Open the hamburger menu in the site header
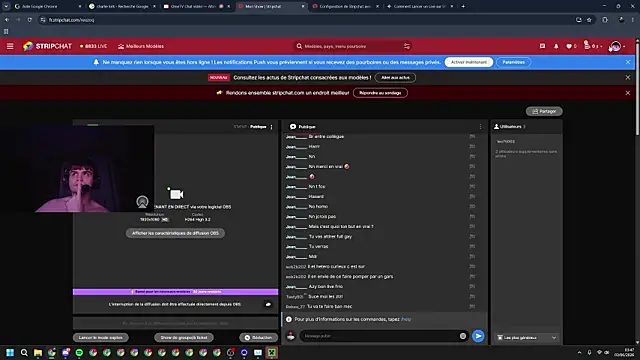This screenshot has height=360, width=640. [10, 46]
